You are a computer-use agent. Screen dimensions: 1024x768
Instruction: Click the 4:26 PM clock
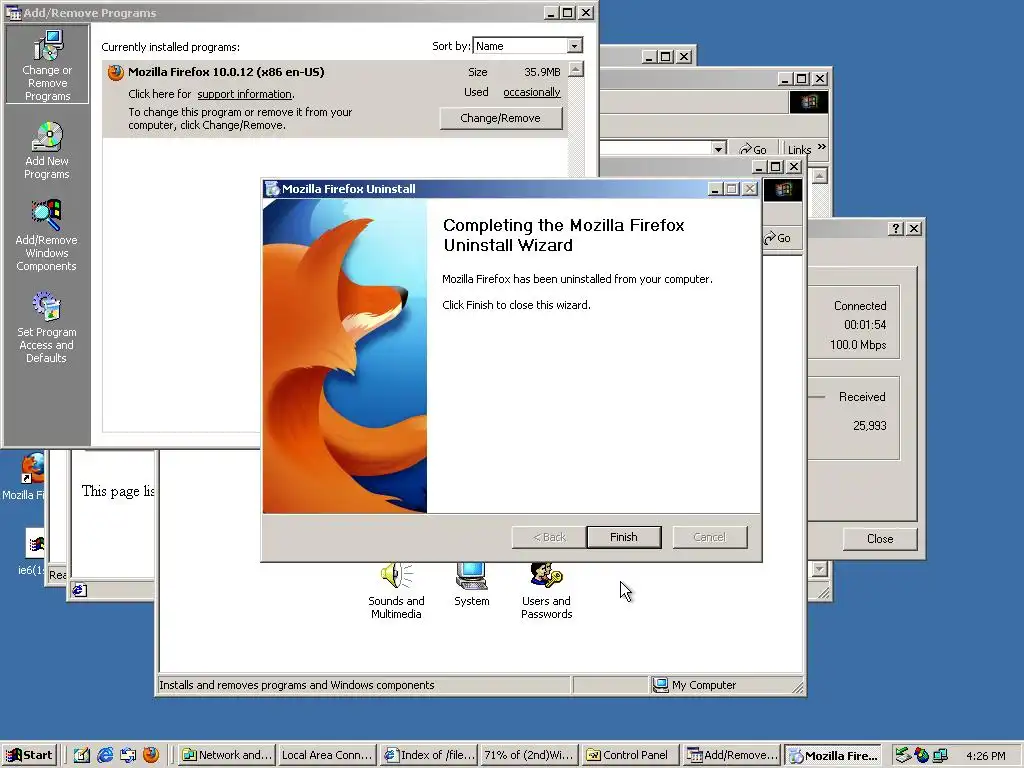pos(985,756)
